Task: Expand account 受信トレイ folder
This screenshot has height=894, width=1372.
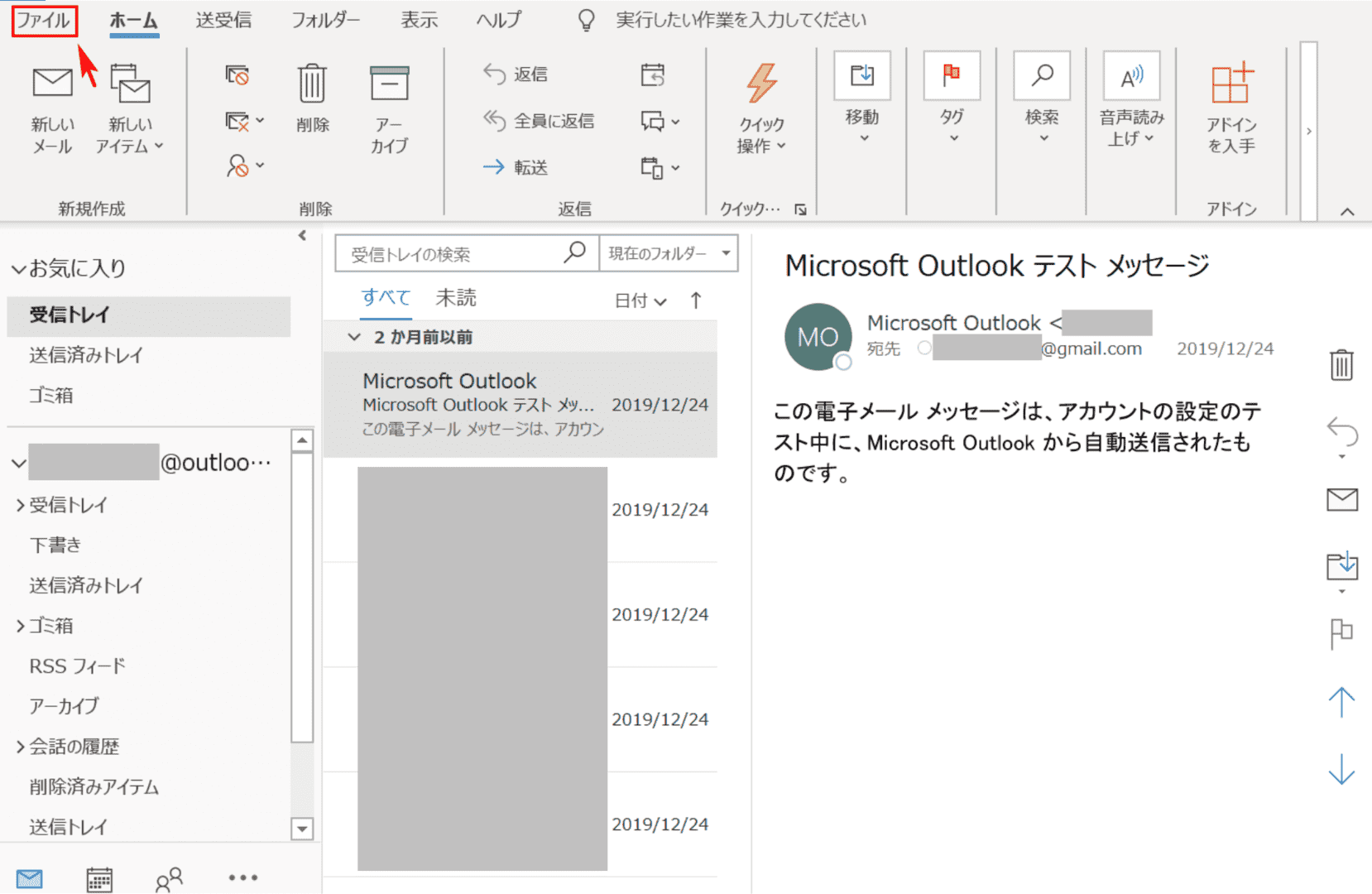Action: tap(20, 505)
